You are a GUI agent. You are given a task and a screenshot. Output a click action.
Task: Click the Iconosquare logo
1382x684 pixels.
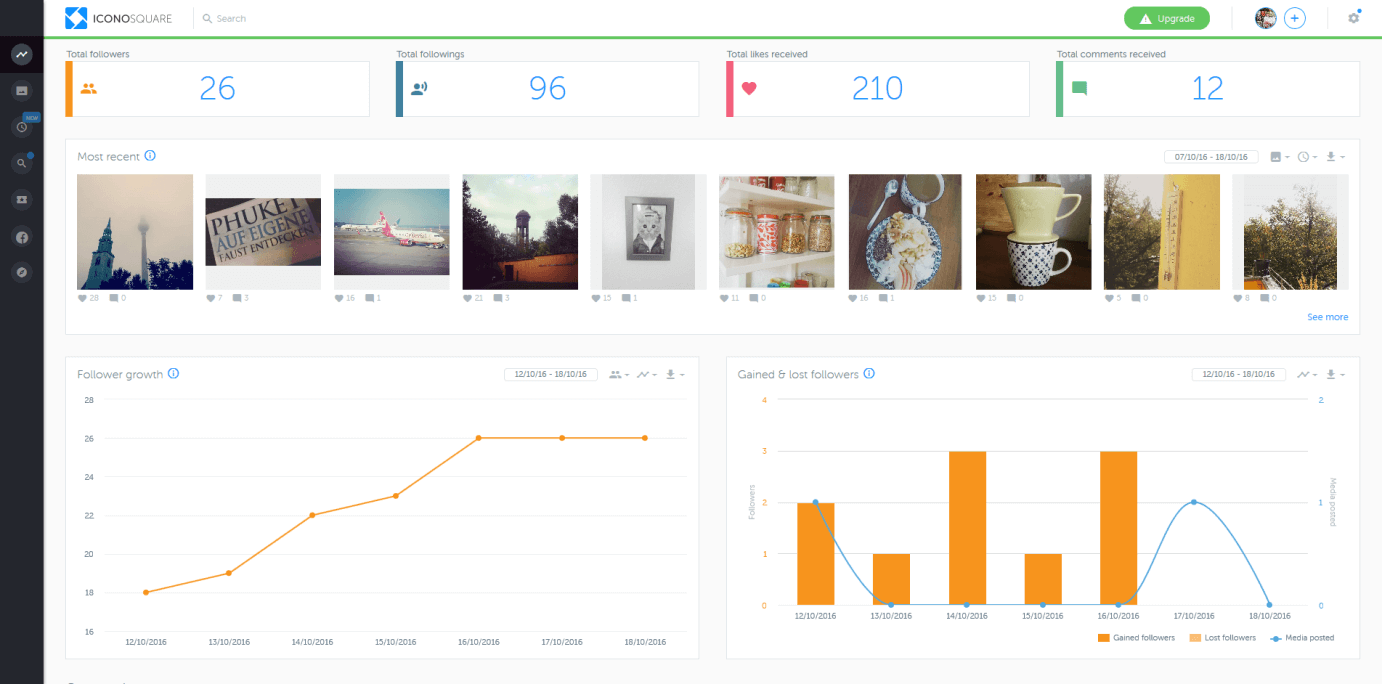click(x=120, y=18)
